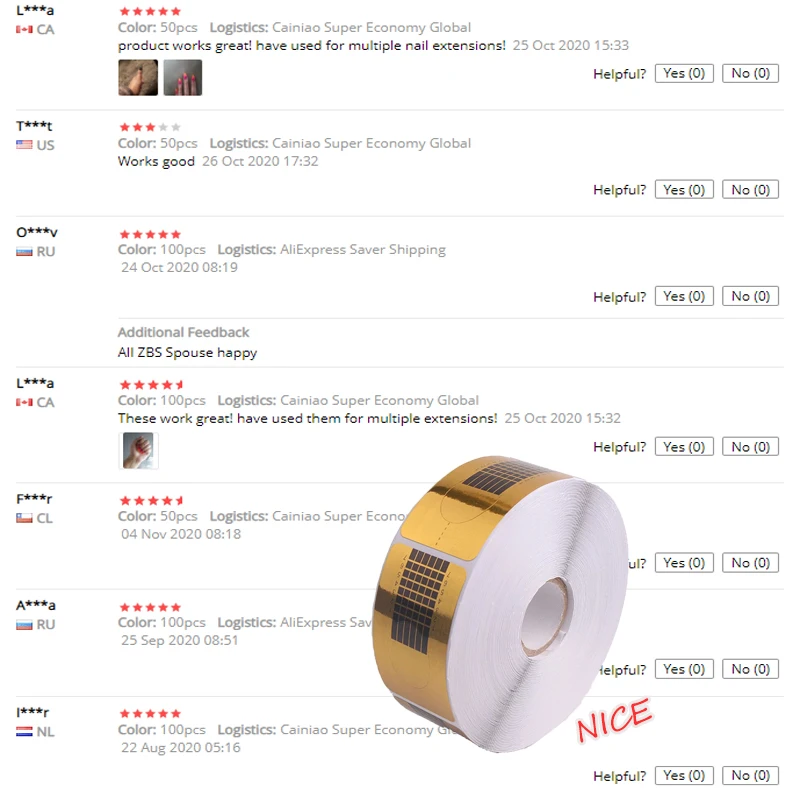The height and width of the screenshot is (800, 800).
Task: Click the Russia flag icon beside O***v
Action: 24,252
